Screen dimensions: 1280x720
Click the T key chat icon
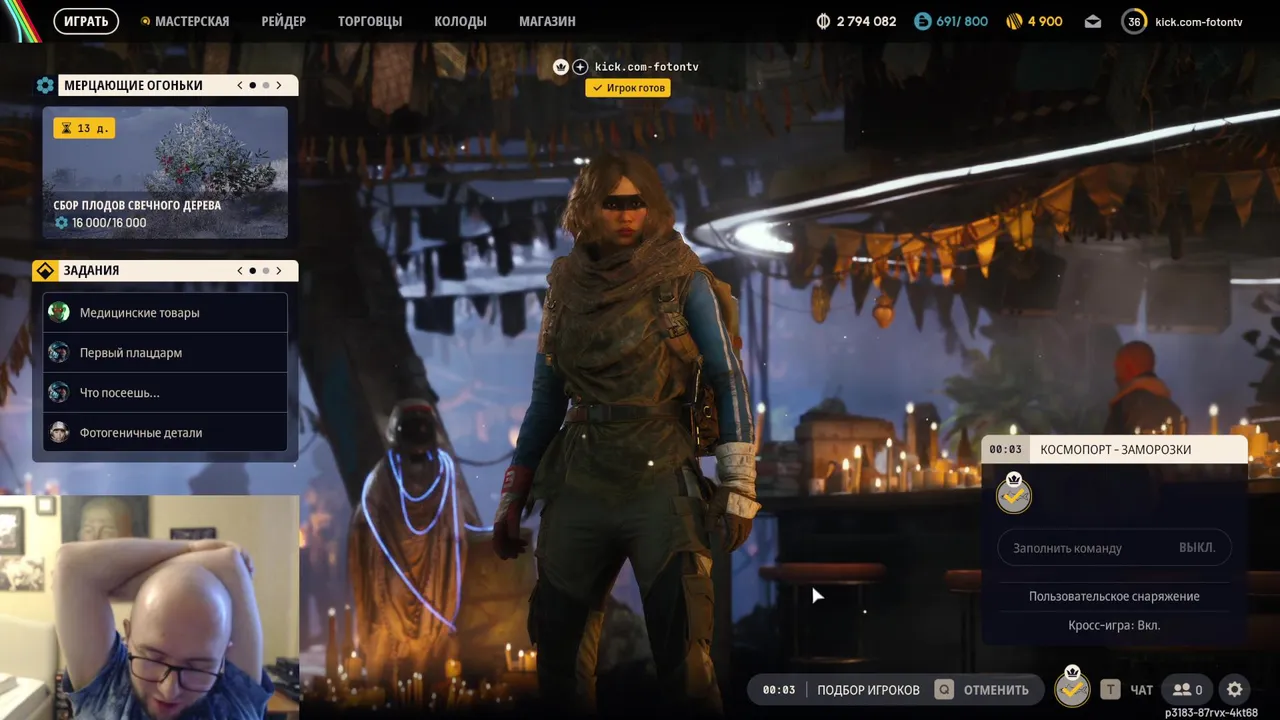(x=1110, y=689)
